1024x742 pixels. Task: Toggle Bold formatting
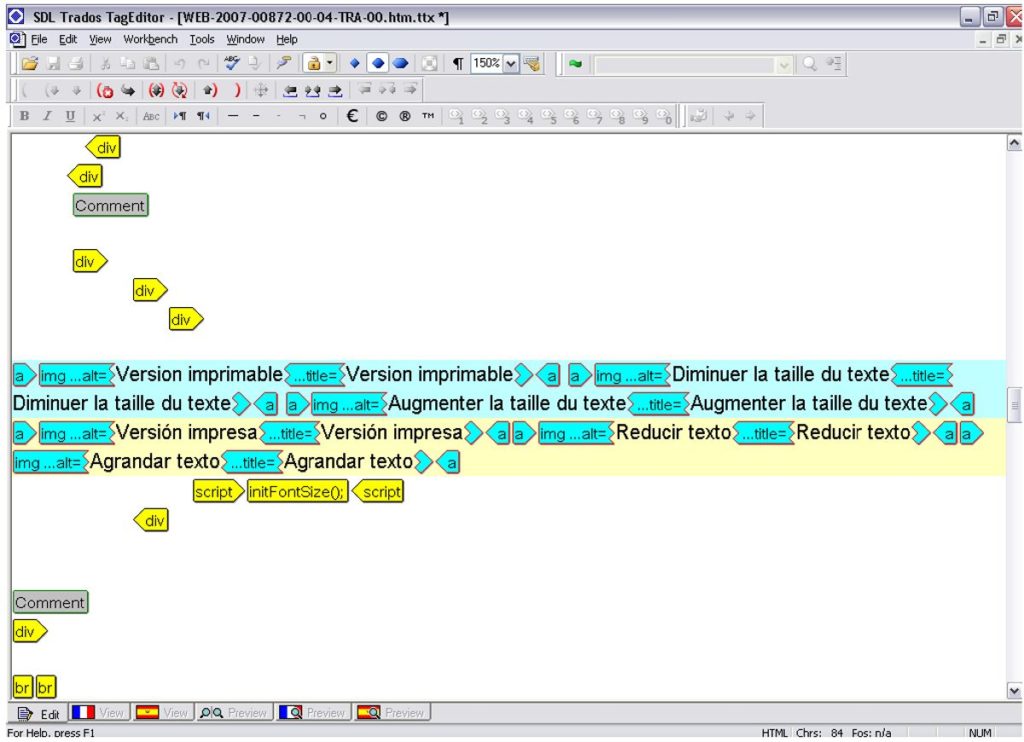tap(24, 116)
